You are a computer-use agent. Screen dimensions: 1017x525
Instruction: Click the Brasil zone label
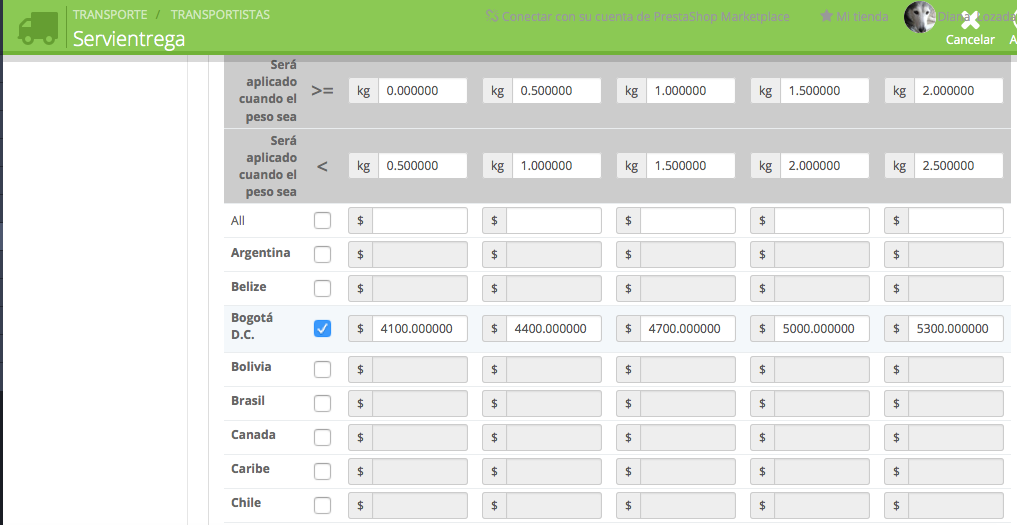[248, 400]
